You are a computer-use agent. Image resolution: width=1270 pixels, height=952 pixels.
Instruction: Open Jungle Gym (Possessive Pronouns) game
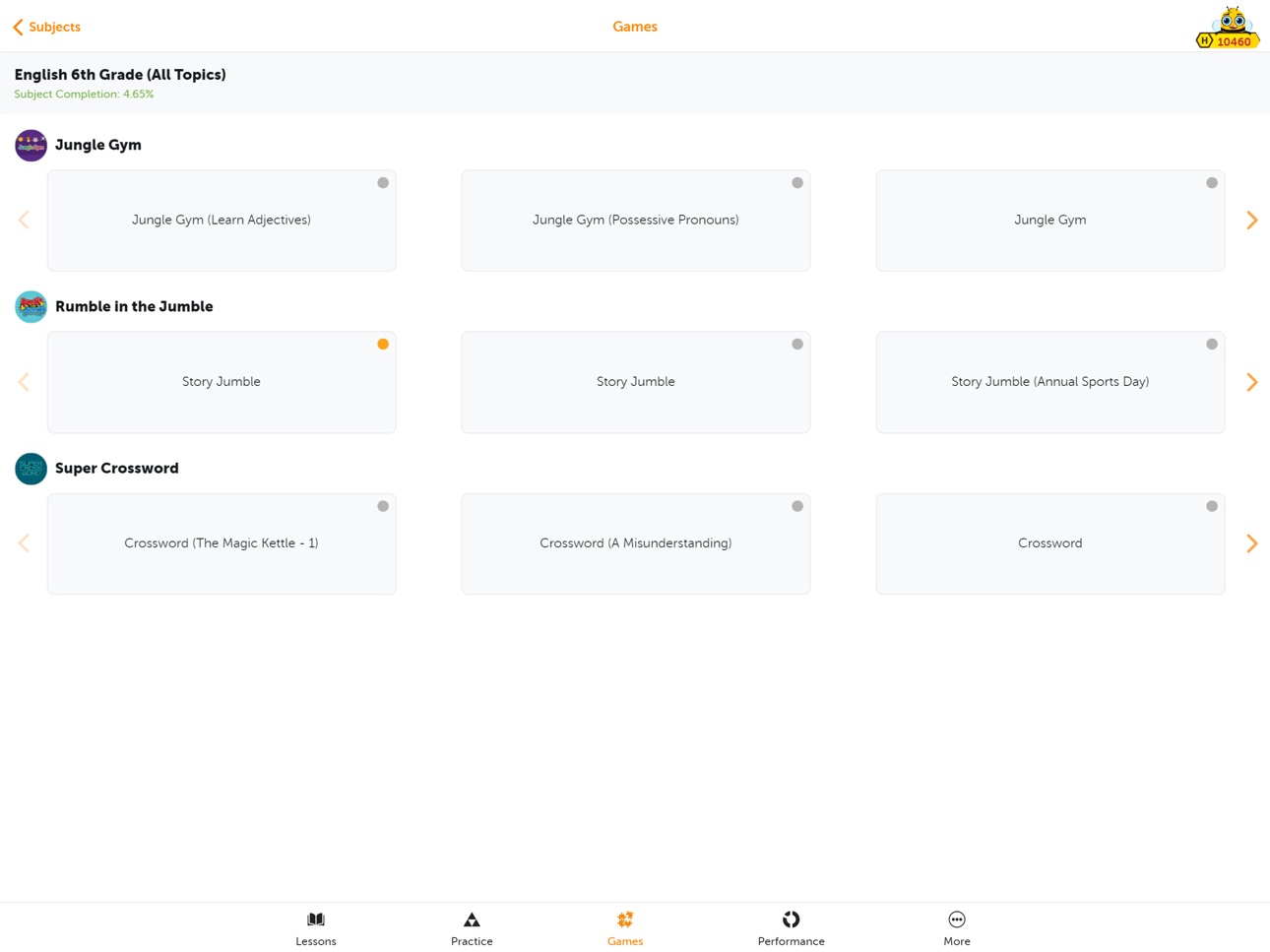[636, 221]
